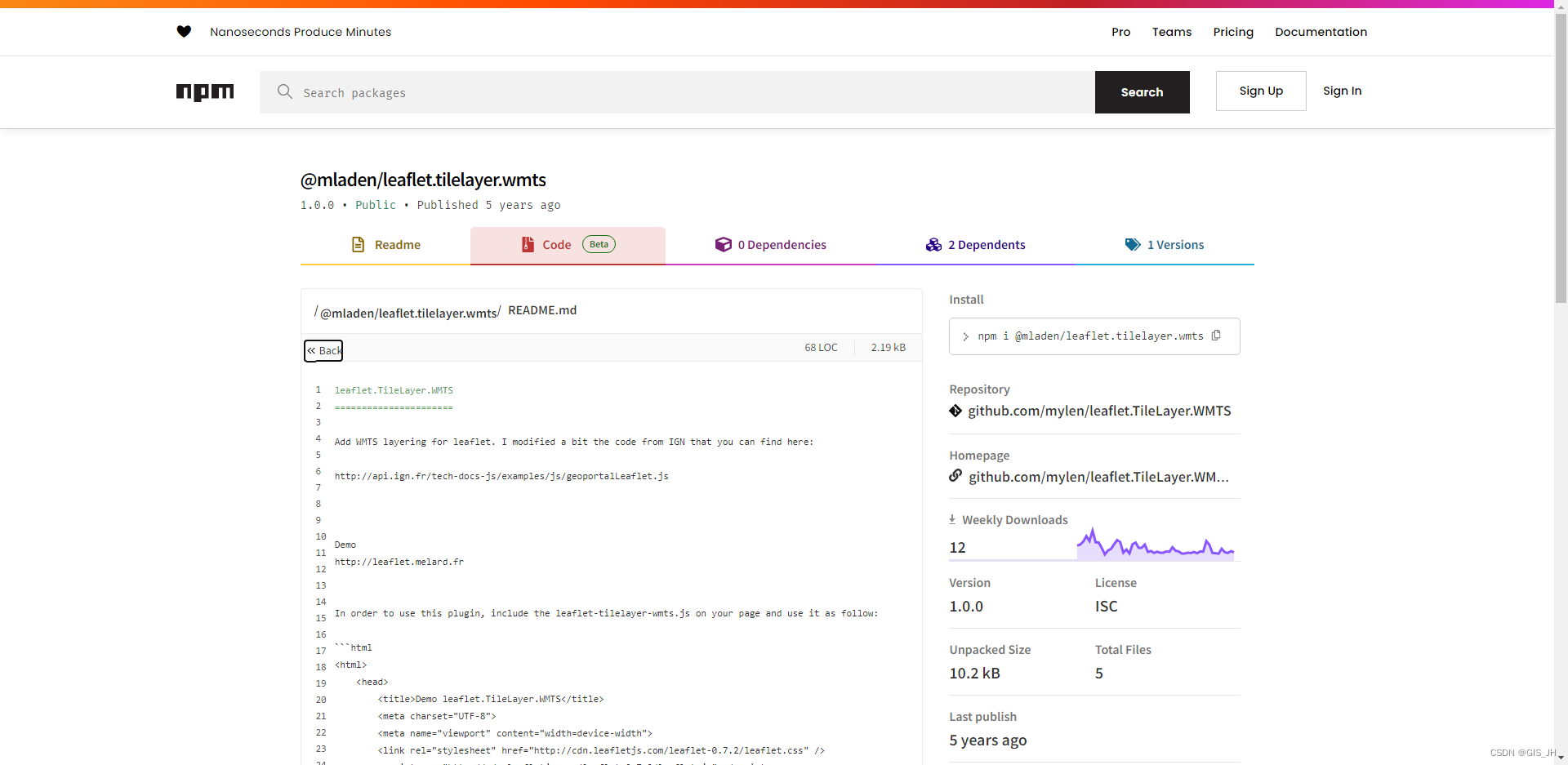This screenshot has height=765, width=1568.
Task: Click the 'leaflet.TileLayer.WMTS' code line 1
Action: (394, 390)
